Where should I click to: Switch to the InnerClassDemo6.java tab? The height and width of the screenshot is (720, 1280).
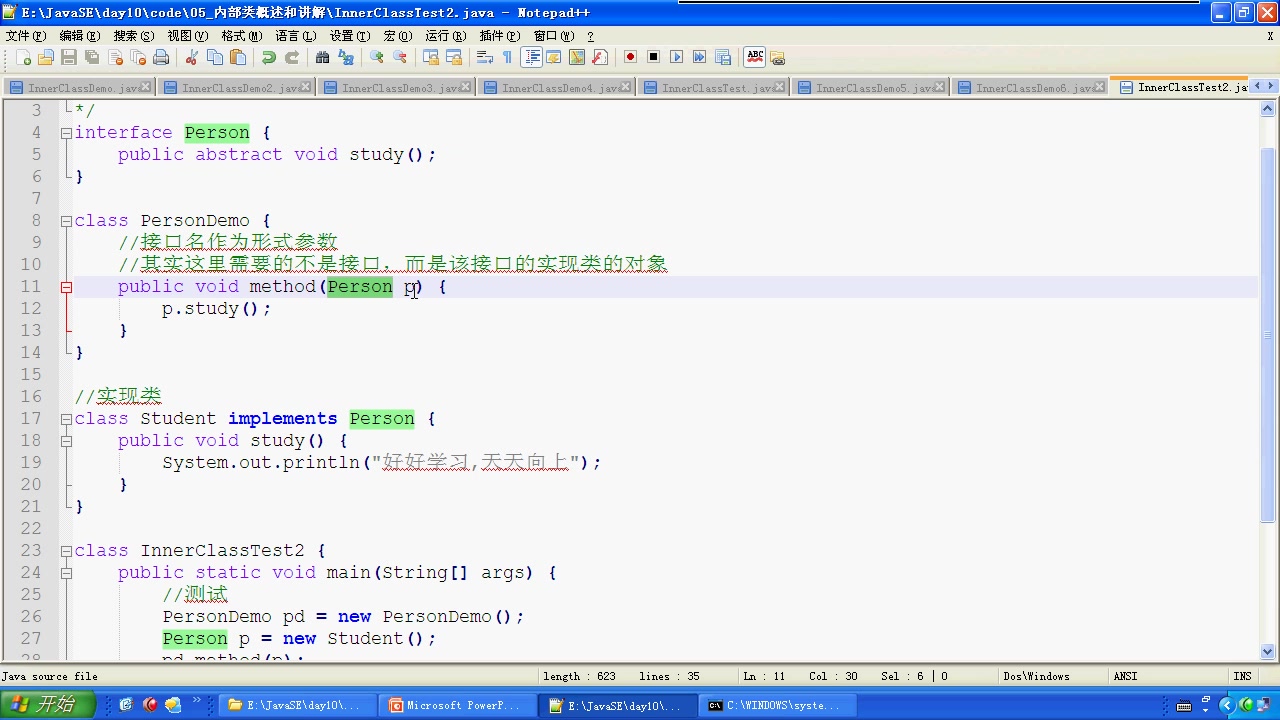coord(1030,87)
